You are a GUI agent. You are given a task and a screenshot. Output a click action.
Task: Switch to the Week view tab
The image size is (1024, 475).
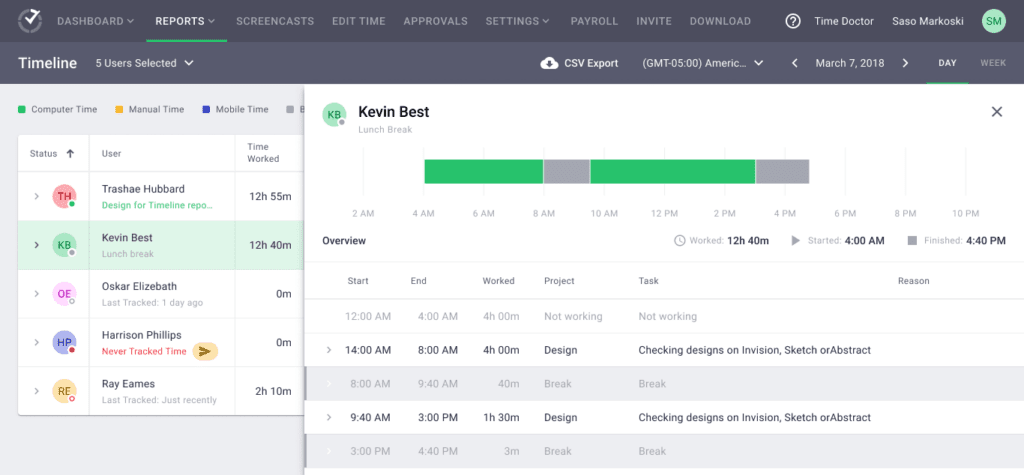[992, 63]
